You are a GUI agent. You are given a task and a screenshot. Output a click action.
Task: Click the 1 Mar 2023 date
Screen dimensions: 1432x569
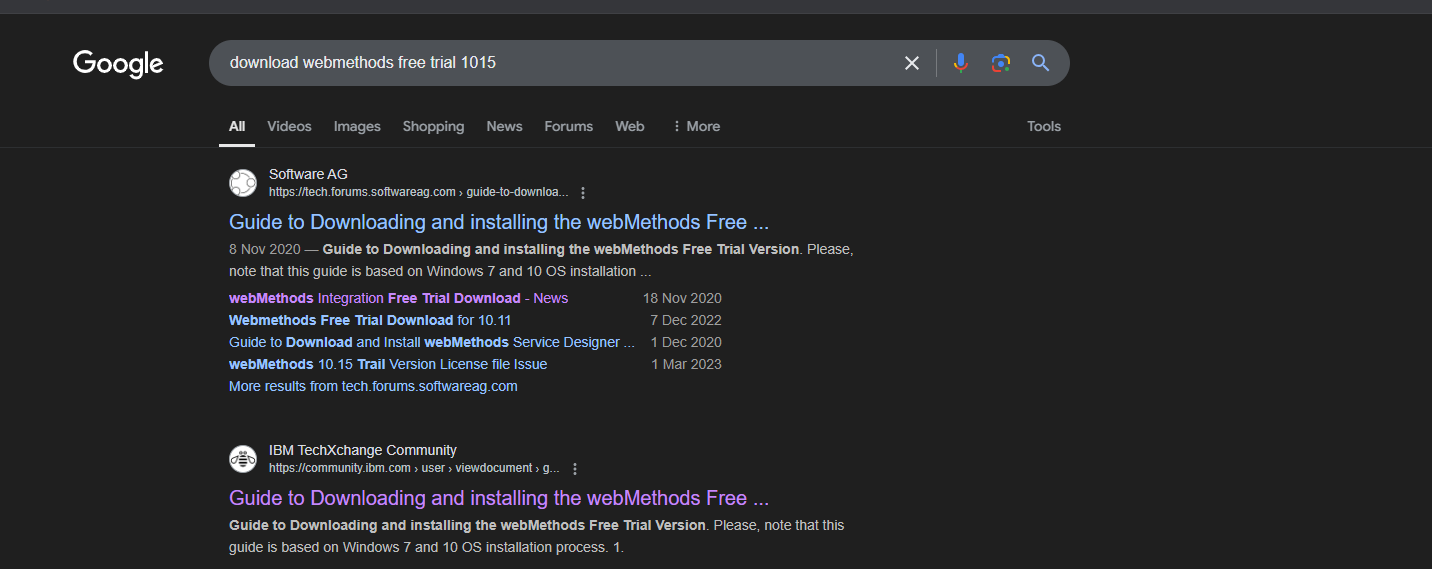coord(686,364)
